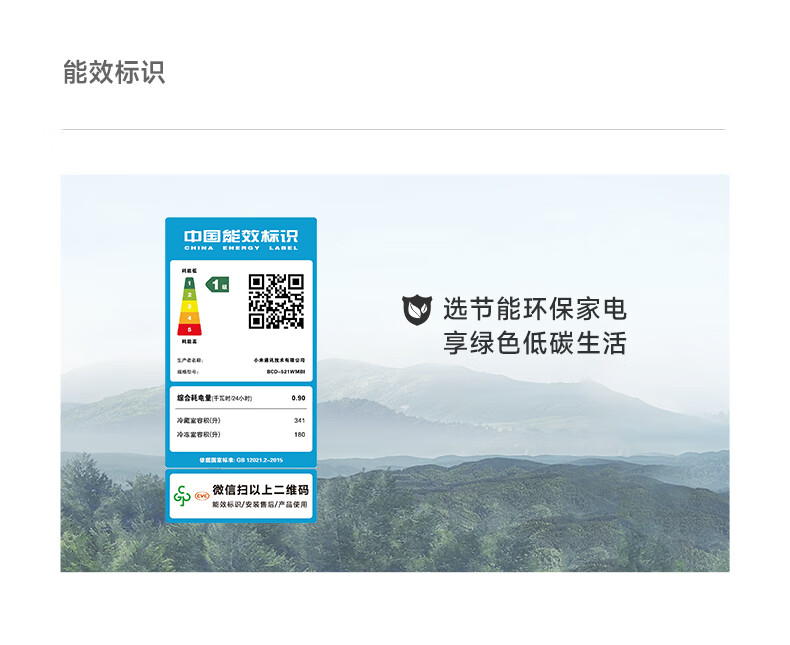790x645 pixels.
Task: Click the 冷藏室容积 label
Action: (199, 420)
